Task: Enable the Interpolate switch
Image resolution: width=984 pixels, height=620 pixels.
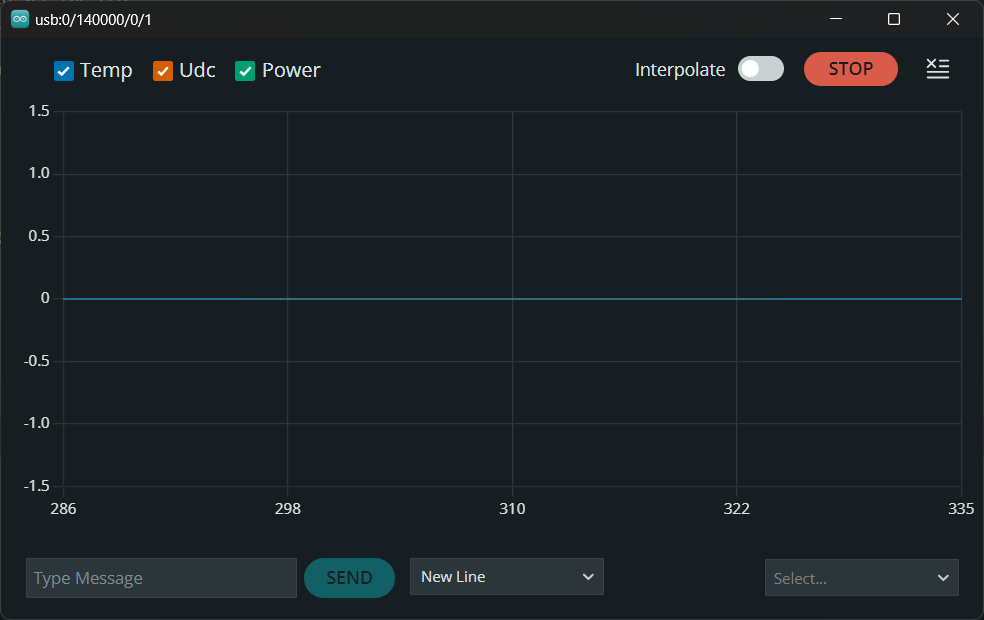Action: (x=760, y=69)
